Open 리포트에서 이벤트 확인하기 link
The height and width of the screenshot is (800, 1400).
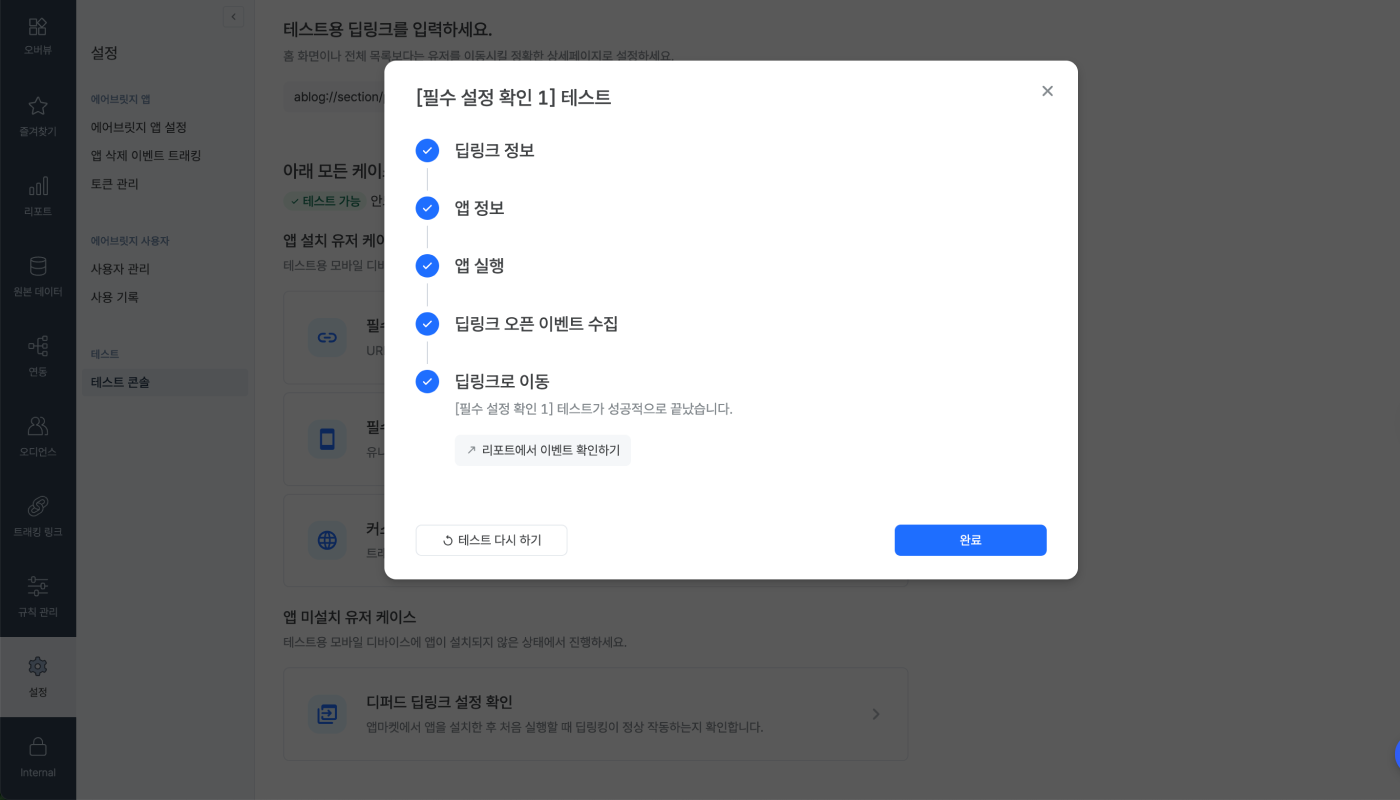click(x=543, y=450)
